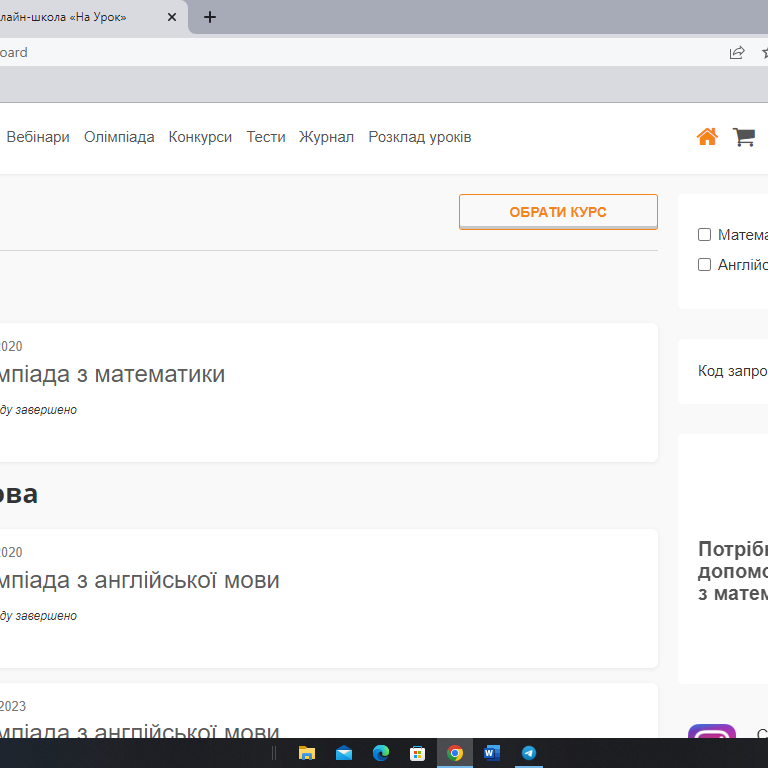Click the browser address bar
The image size is (768, 768).
360,52
